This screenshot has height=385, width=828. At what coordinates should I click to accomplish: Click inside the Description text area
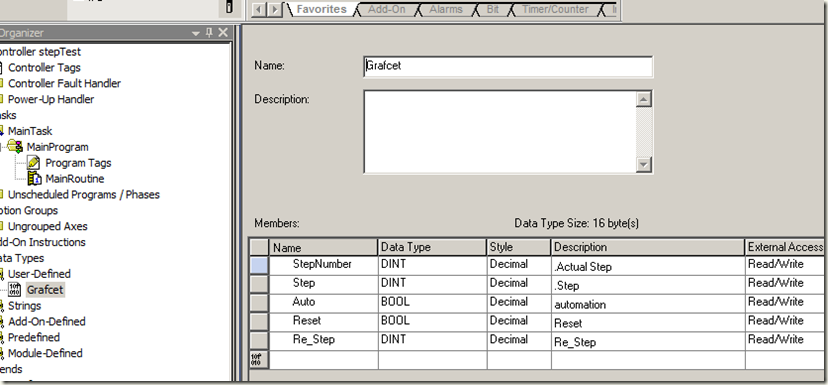500,132
